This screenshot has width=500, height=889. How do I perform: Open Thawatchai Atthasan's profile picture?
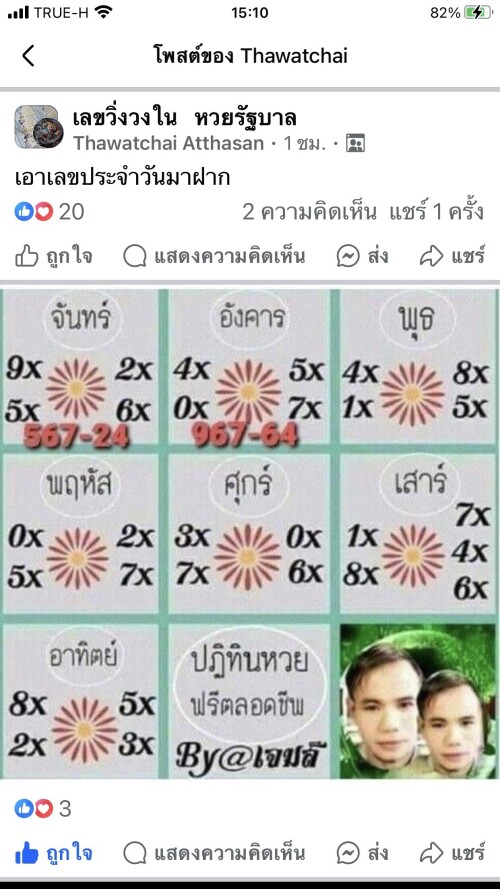pyautogui.click(x=39, y=127)
